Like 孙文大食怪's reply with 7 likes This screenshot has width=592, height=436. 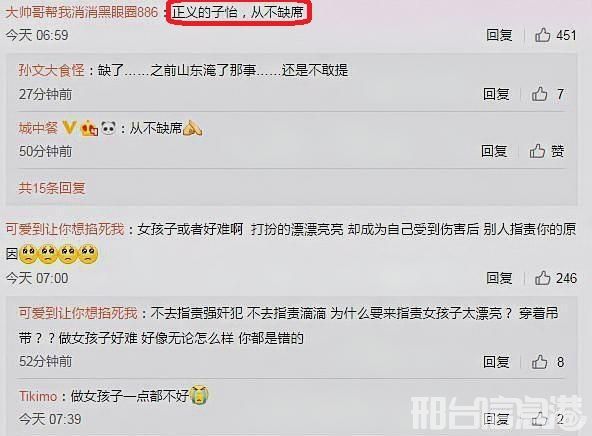click(540, 94)
